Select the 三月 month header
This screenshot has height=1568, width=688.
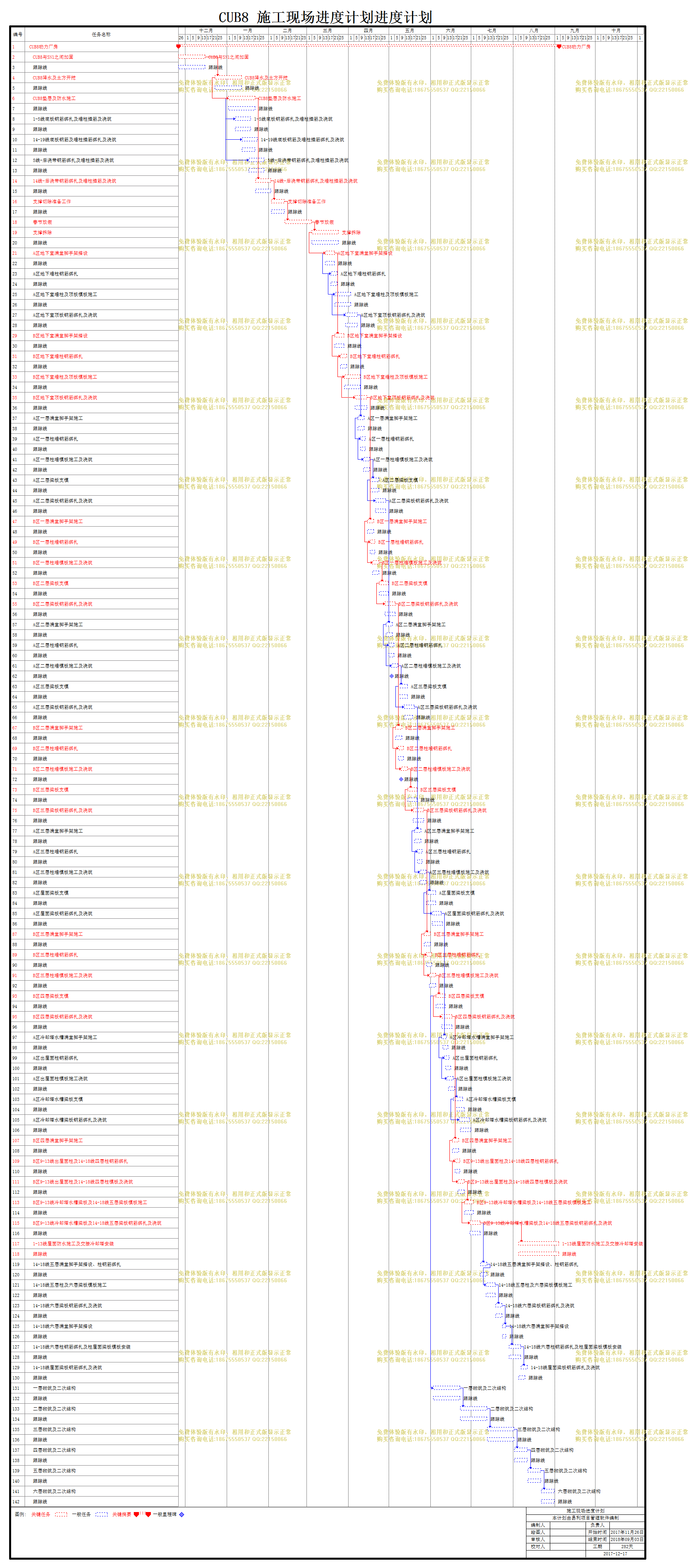[328, 31]
